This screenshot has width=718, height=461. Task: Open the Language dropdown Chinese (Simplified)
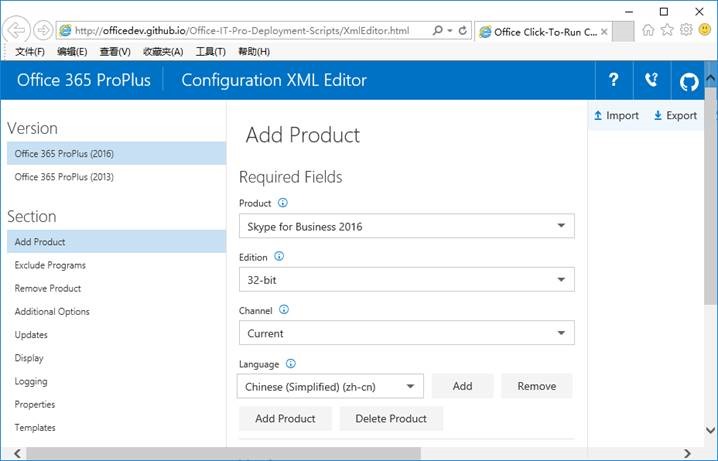point(330,386)
